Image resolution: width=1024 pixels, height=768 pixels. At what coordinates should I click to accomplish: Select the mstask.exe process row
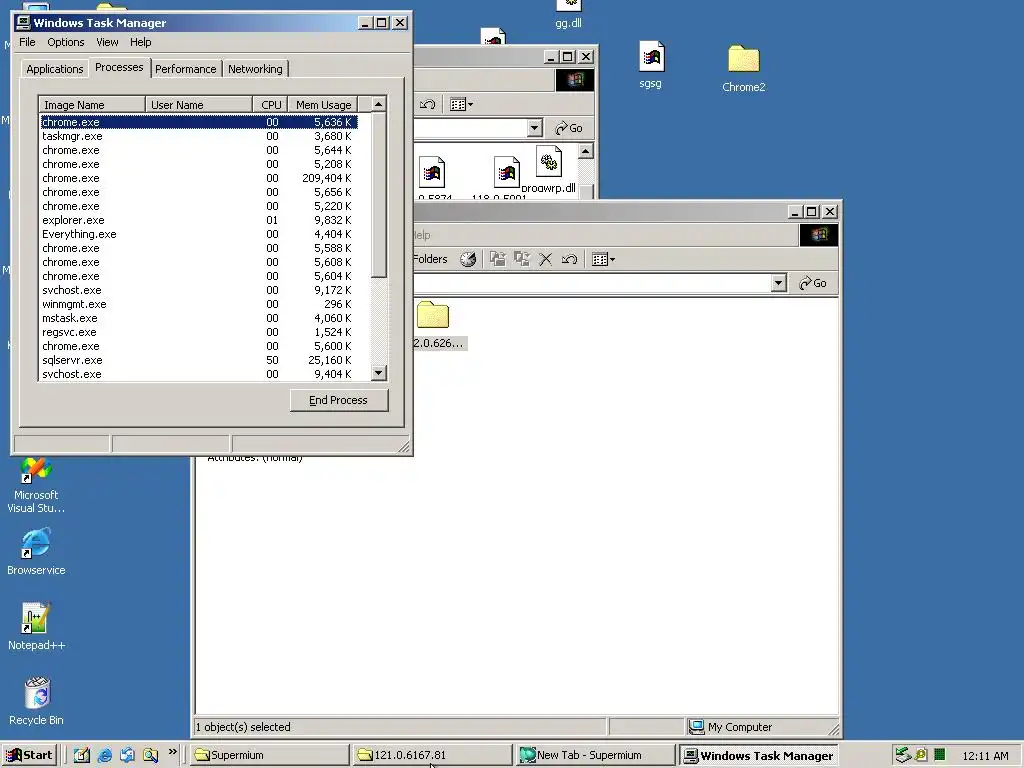click(x=199, y=318)
